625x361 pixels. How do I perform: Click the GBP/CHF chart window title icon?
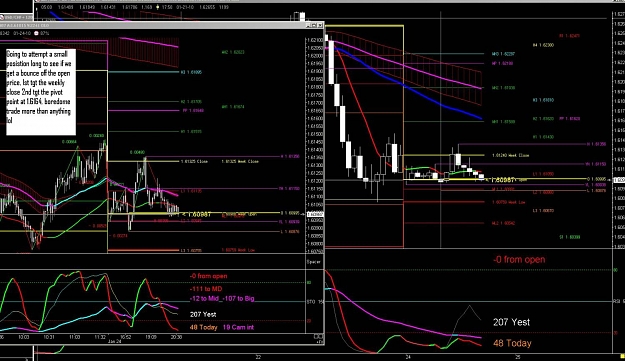tap(2, 18)
